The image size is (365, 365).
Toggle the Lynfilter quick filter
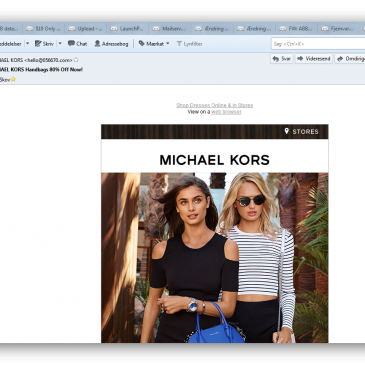pos(189,44)
